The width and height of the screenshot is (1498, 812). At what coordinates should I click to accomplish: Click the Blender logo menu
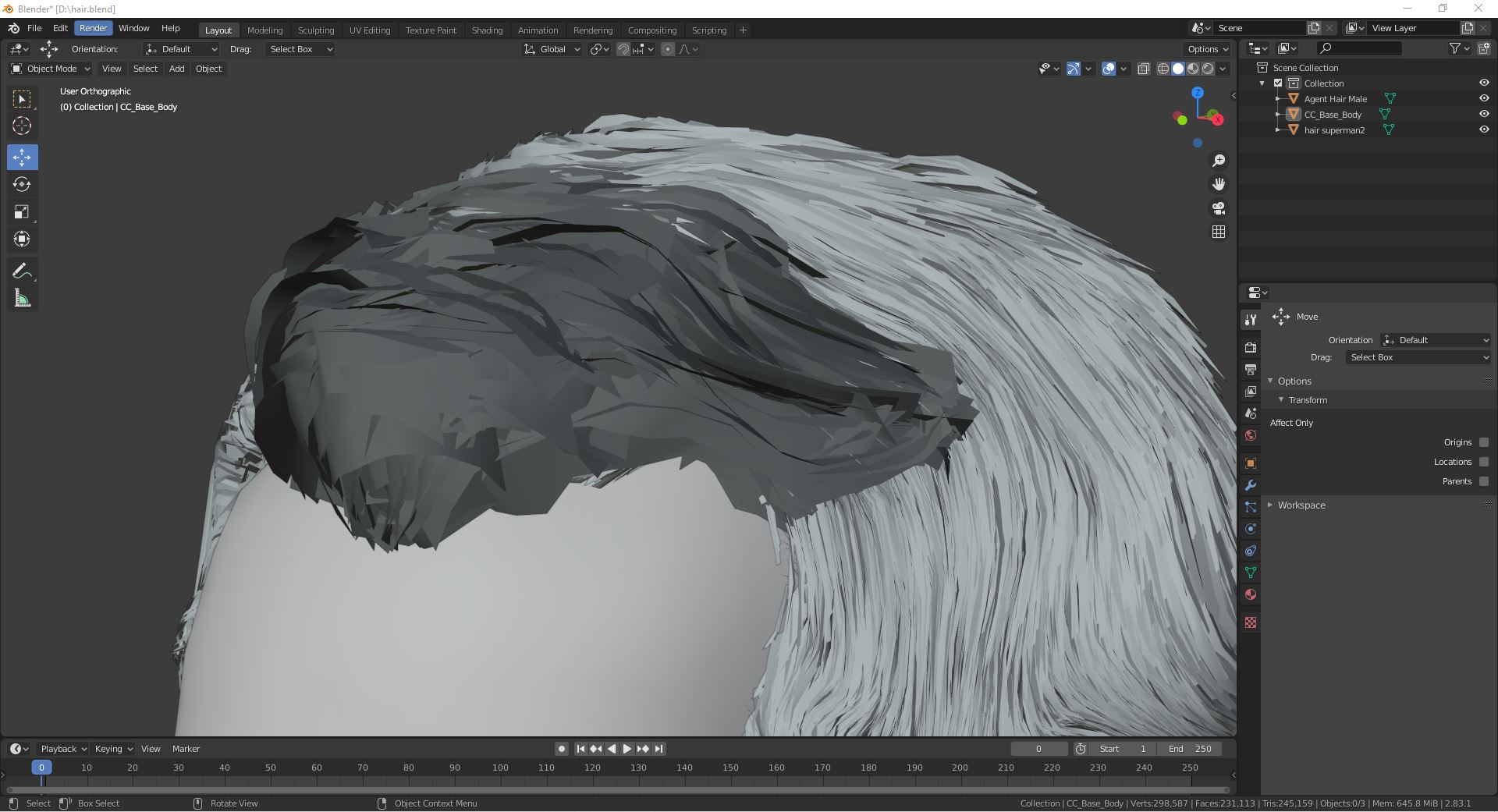click(x=13, y=28)
